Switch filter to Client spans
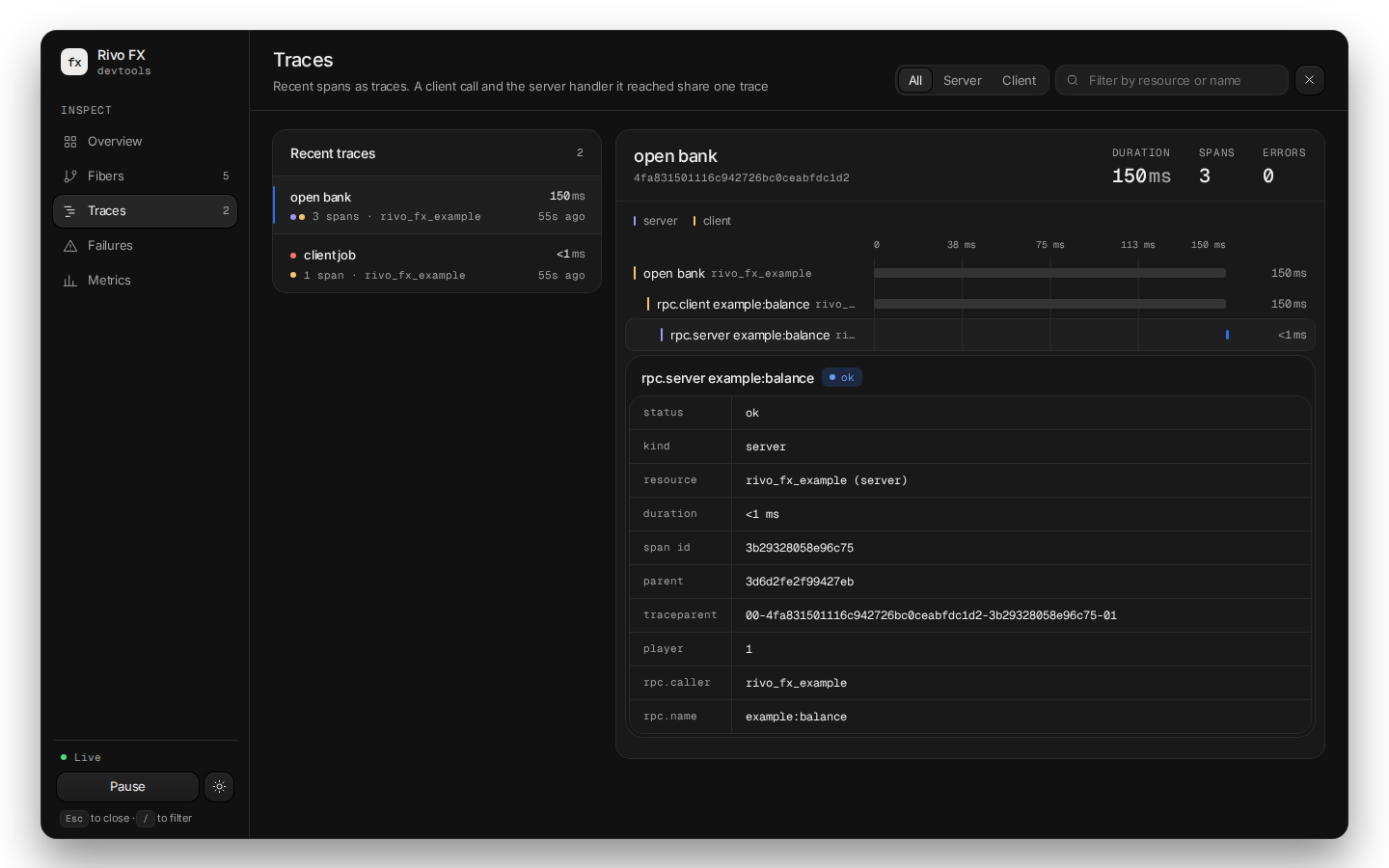Image resolution: width=1389 pixels, height=868 pixels. 1019,80
